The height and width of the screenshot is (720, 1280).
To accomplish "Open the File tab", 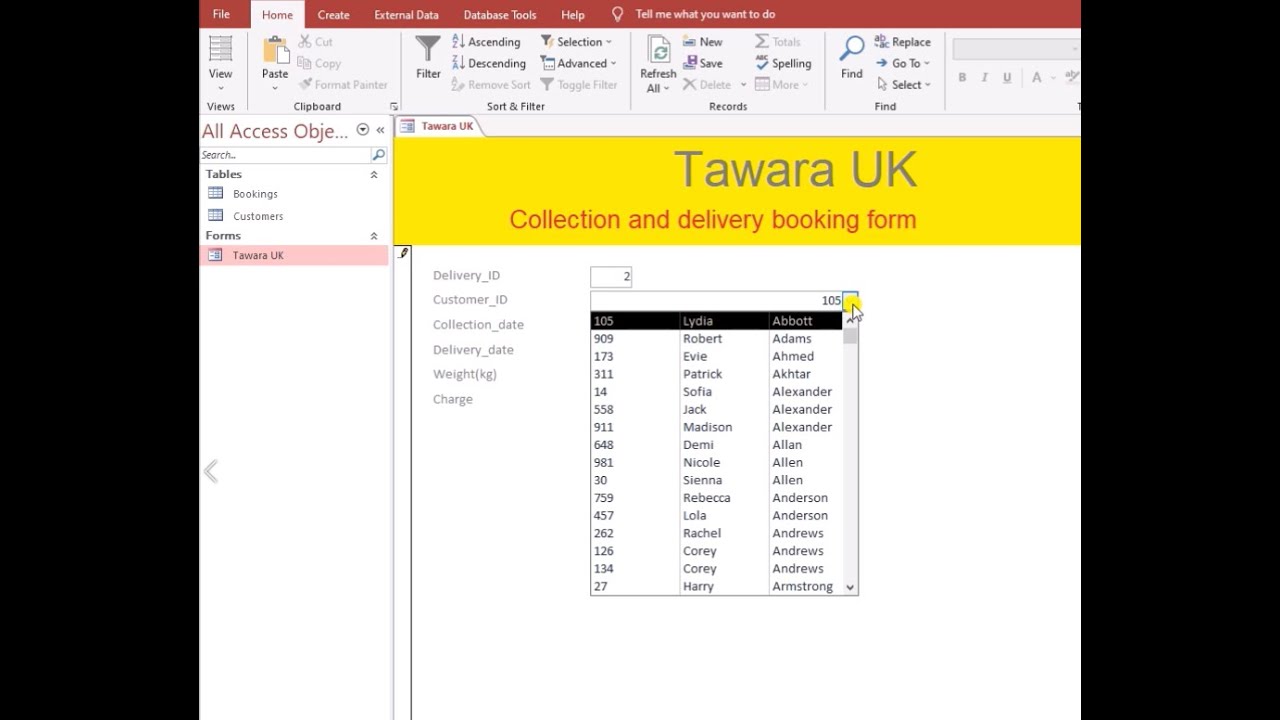I will pyautogui.click(x=221, y=14).
